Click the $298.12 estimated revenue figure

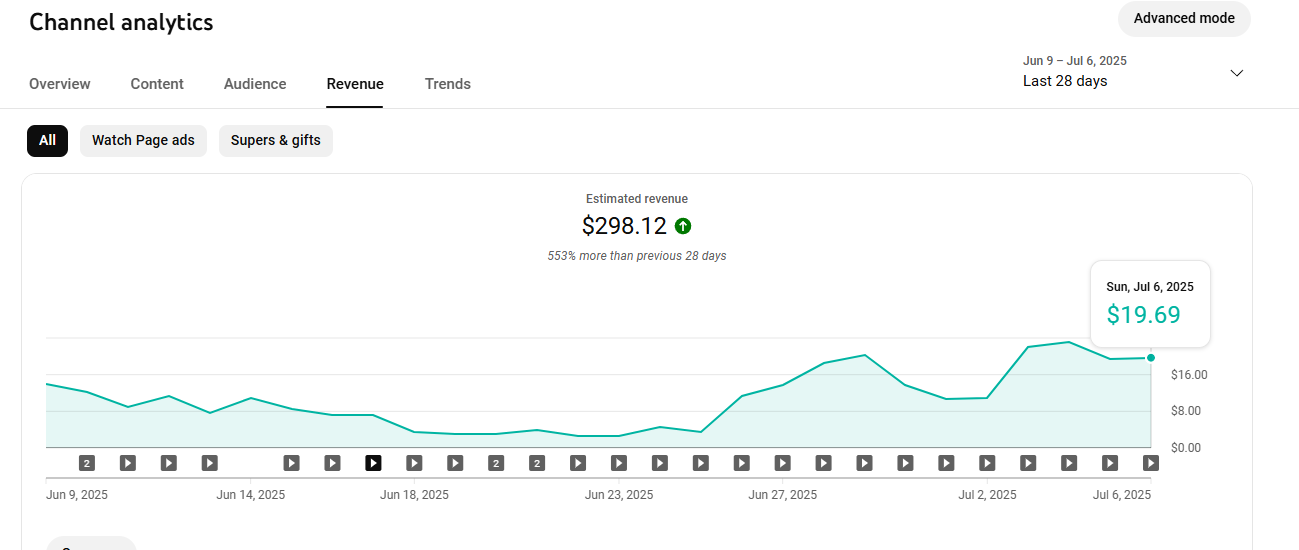point(624,226)
